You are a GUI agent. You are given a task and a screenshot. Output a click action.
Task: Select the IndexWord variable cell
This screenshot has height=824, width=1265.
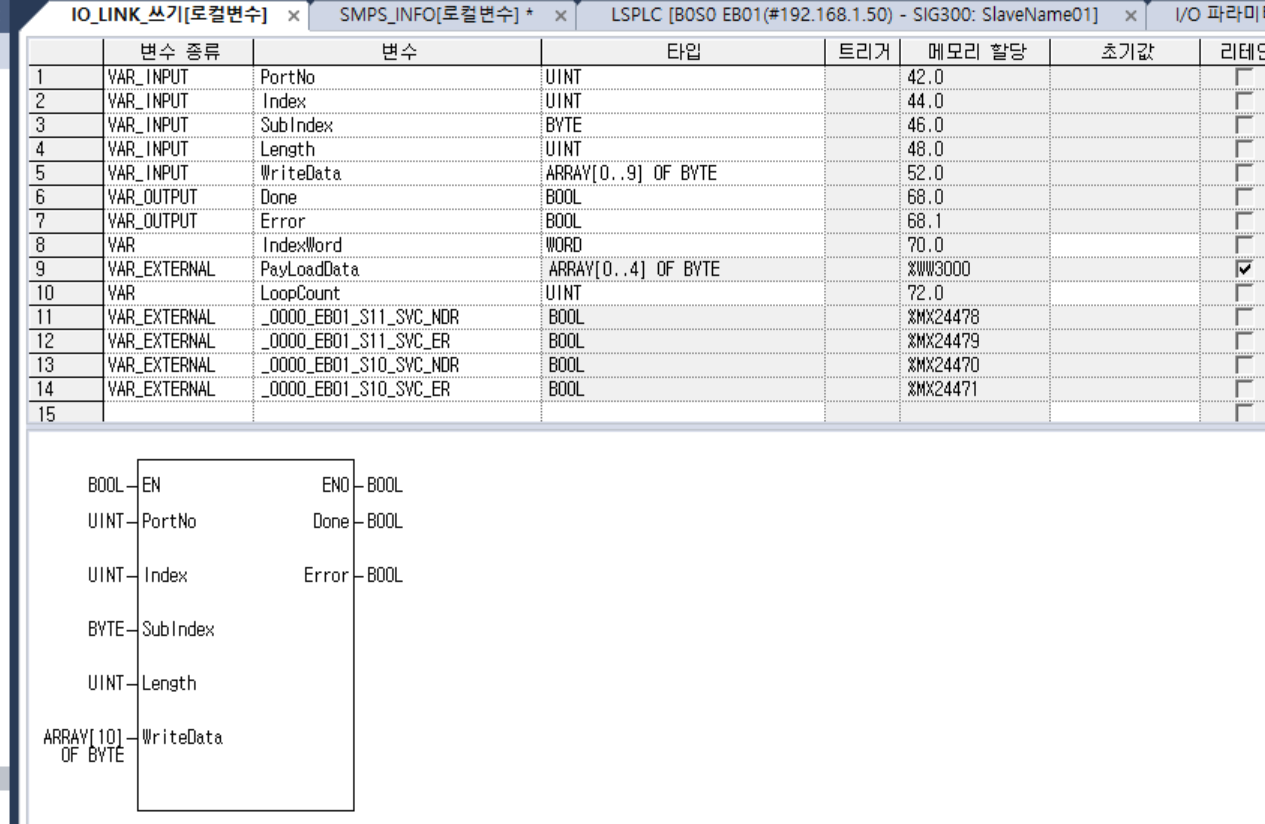click(x=397, y=244)
